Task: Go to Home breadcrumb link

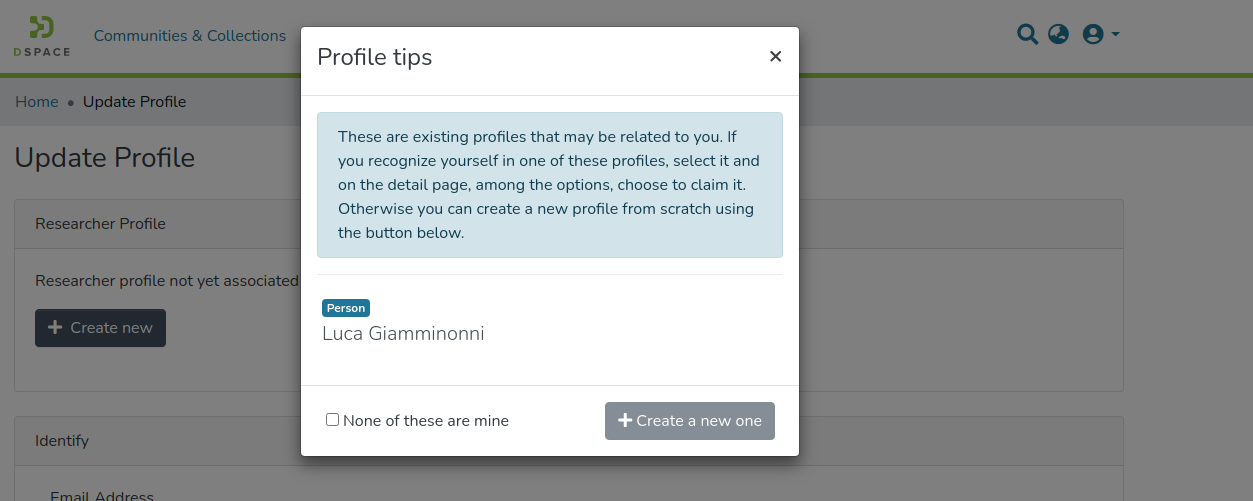Action: tap(37, 102)
